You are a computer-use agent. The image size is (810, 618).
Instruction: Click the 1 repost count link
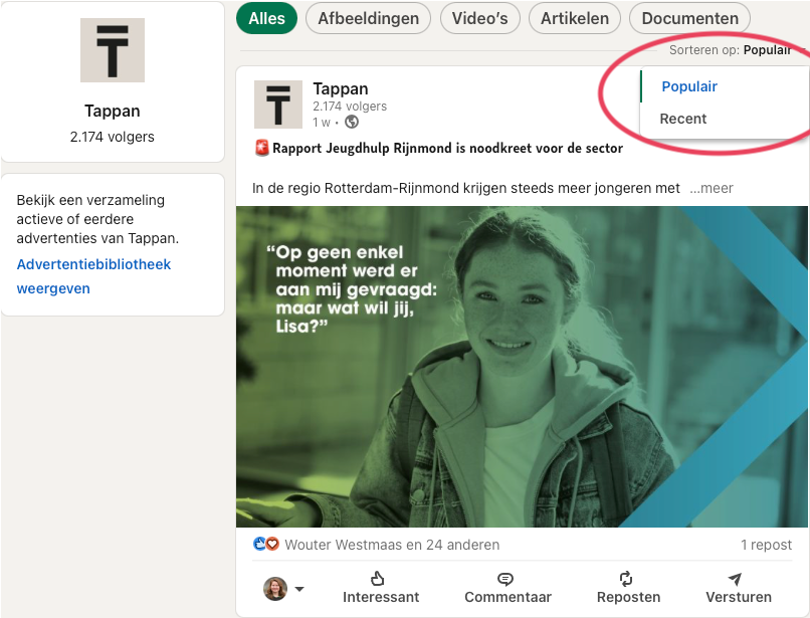click(x=766, y=545)
